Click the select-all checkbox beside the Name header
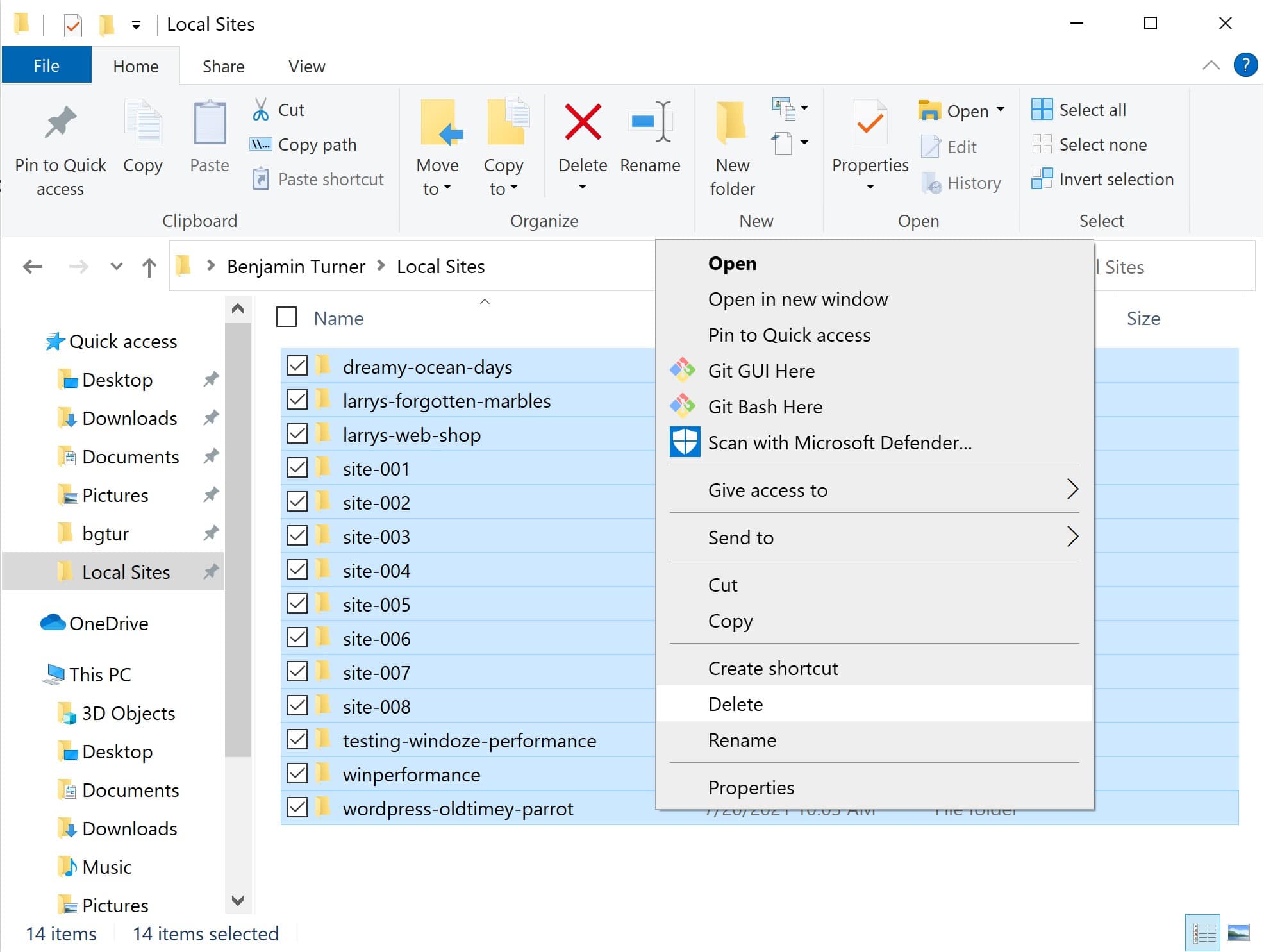The image size is (1264, 952). pos(287,317)
